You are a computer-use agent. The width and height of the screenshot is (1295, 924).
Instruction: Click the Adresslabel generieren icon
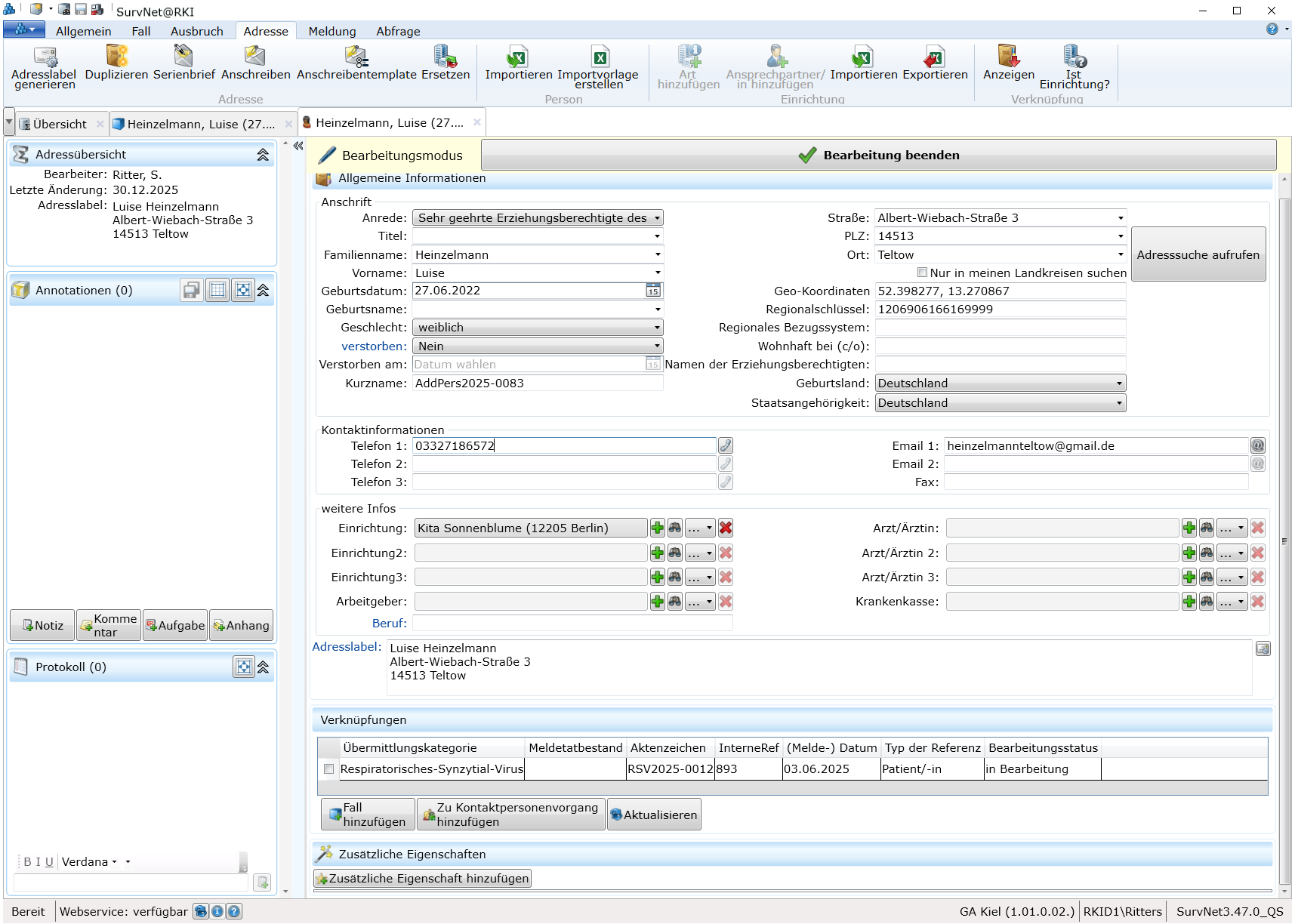(44, 58)
